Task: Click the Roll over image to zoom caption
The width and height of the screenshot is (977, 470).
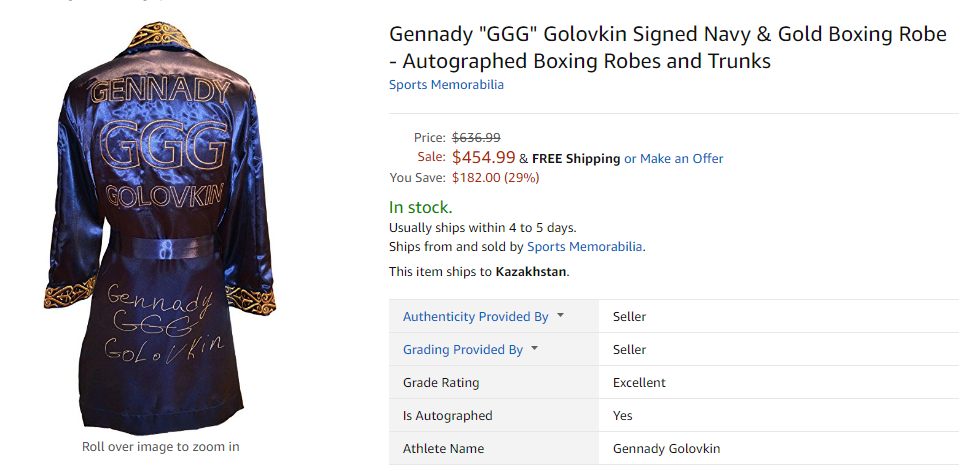Action: tap(160, 447)
